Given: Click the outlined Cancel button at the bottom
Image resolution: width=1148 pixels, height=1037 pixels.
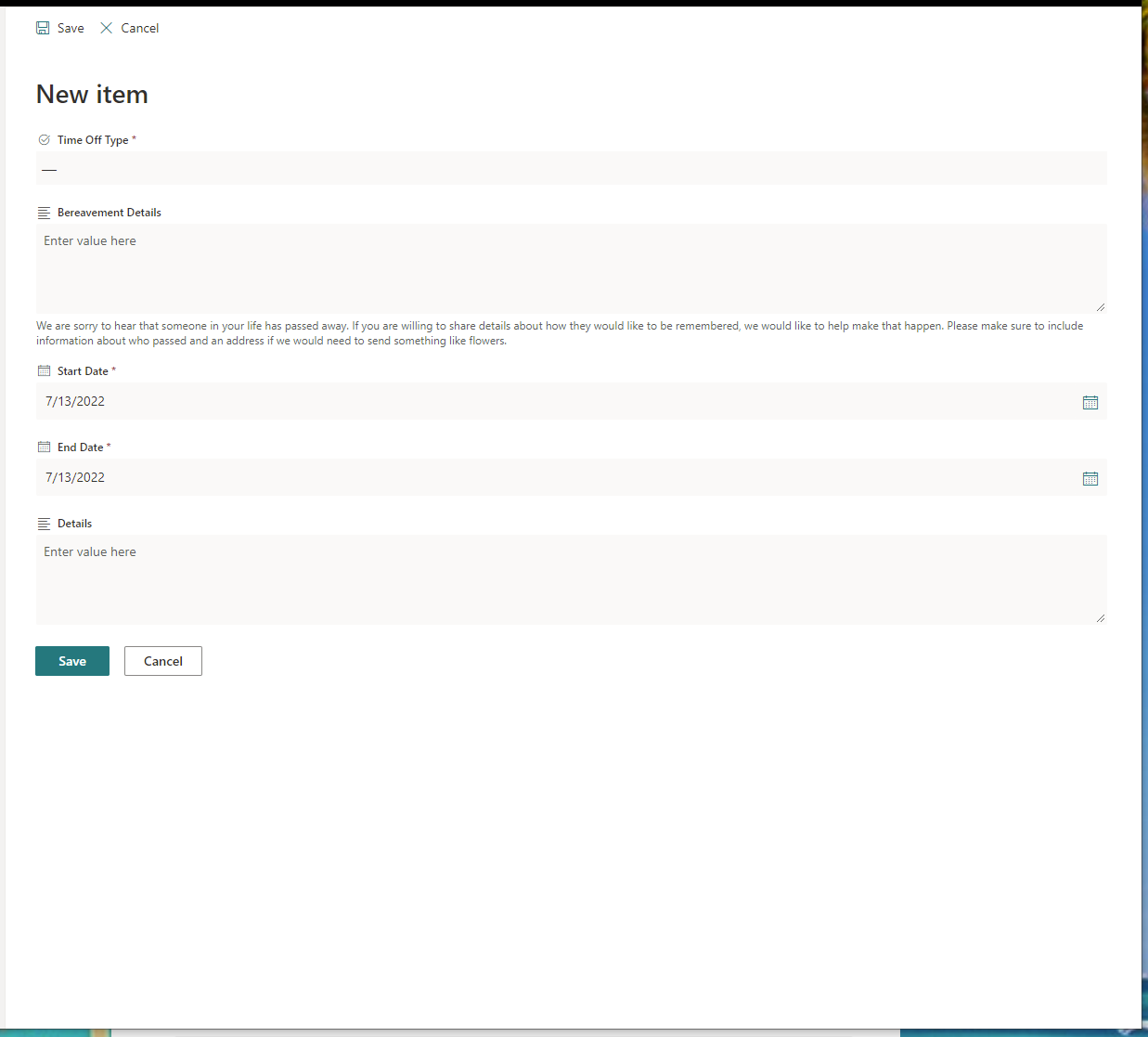Looking at the screenshot, I should 163,661.
